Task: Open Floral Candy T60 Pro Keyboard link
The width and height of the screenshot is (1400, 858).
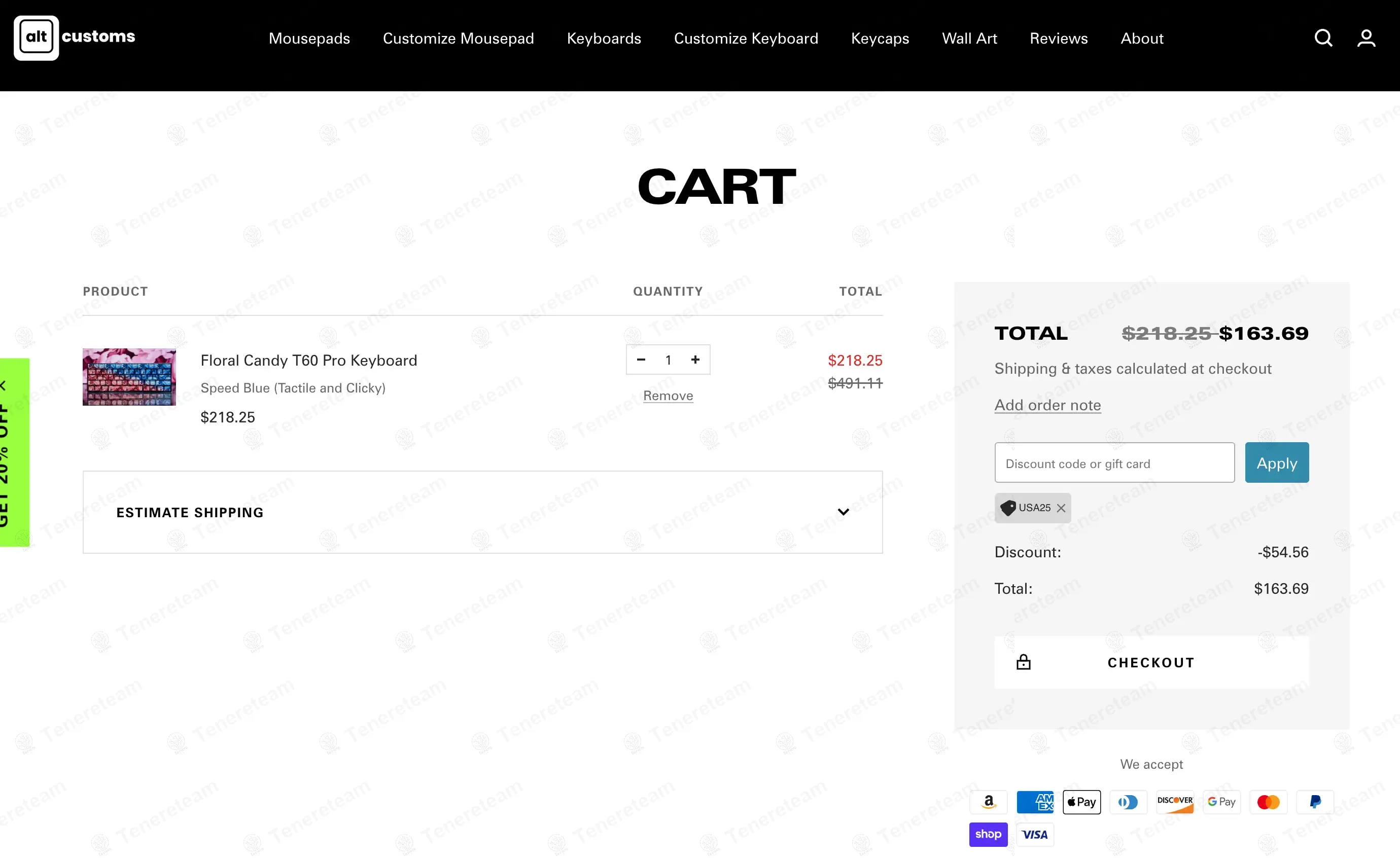Action: [308, 360]
